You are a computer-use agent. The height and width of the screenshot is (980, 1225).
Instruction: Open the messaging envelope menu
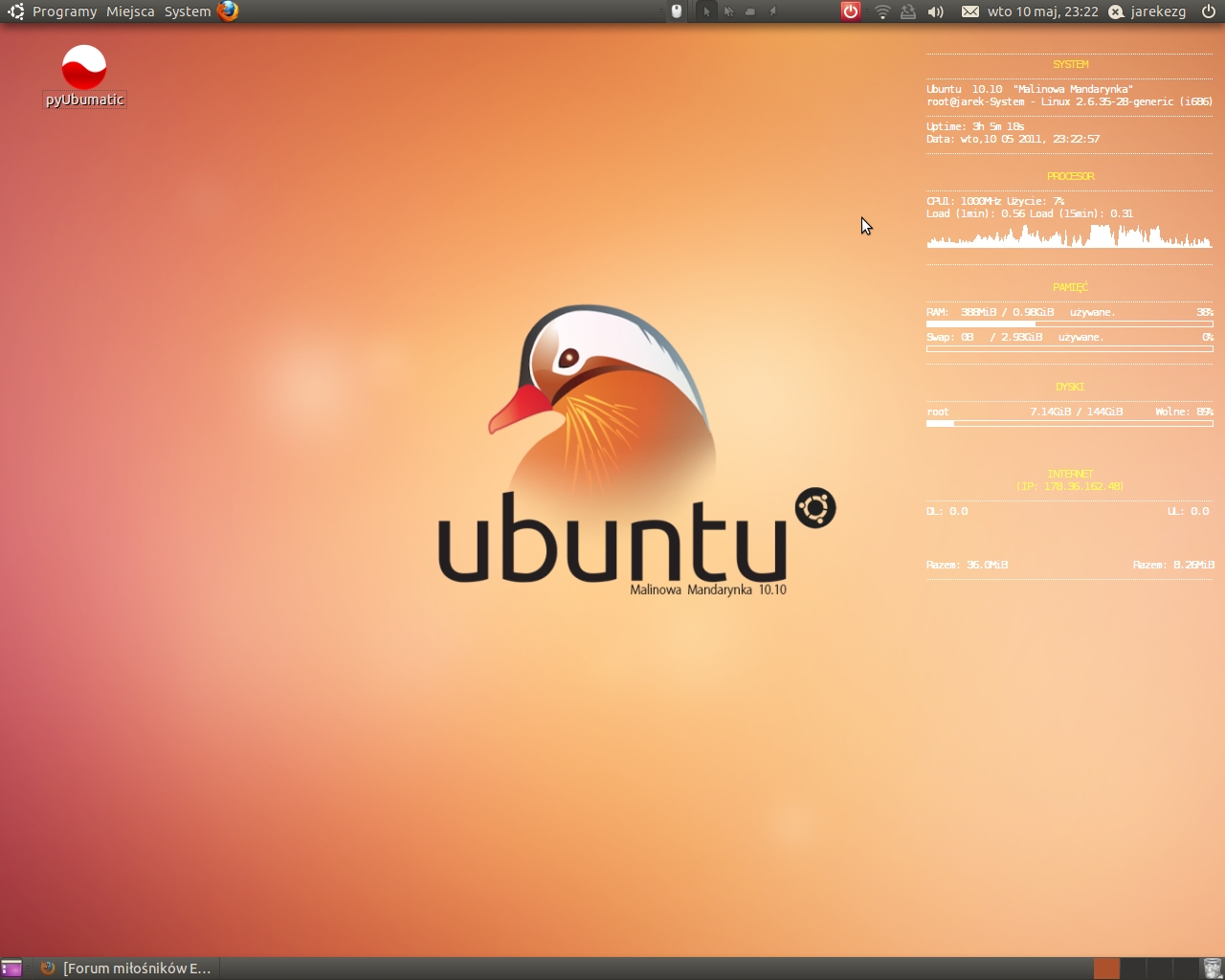point(969,11)
